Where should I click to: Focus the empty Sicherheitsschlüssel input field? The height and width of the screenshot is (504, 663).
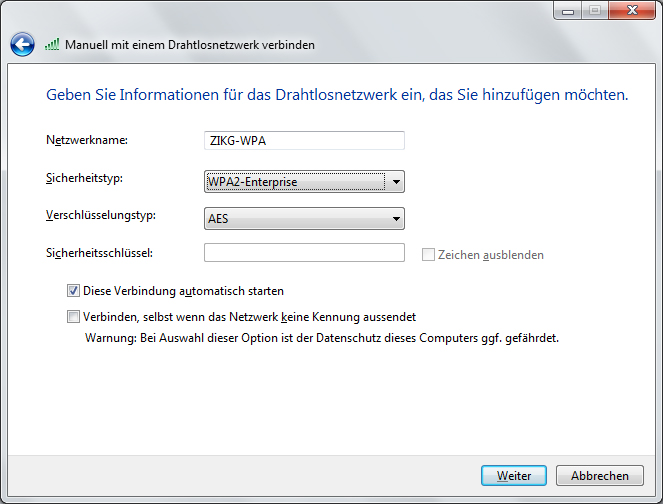tap(304, 253)
